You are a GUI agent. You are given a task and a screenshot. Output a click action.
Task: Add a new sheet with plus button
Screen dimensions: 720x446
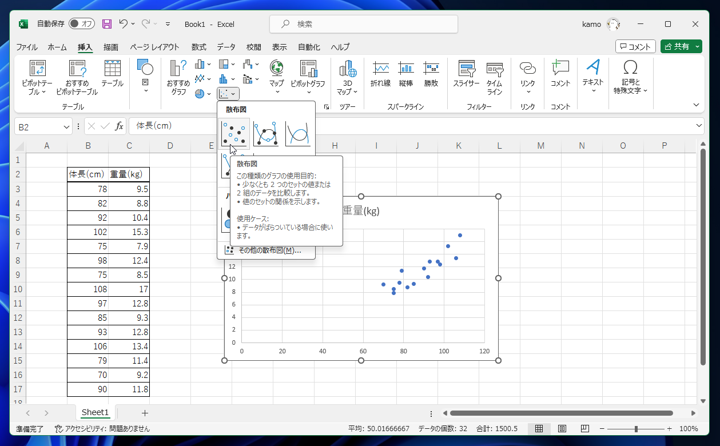[145, 412]
